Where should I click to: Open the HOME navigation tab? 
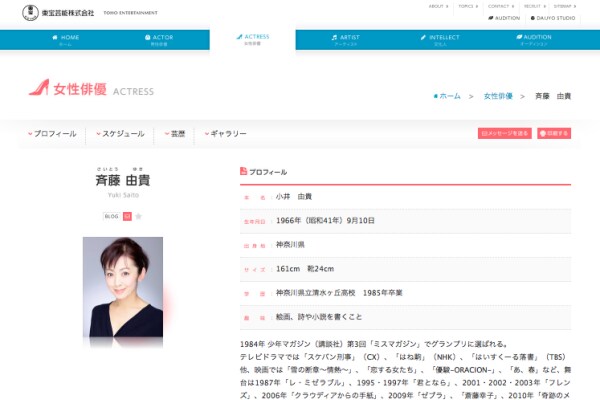point(65,40)
